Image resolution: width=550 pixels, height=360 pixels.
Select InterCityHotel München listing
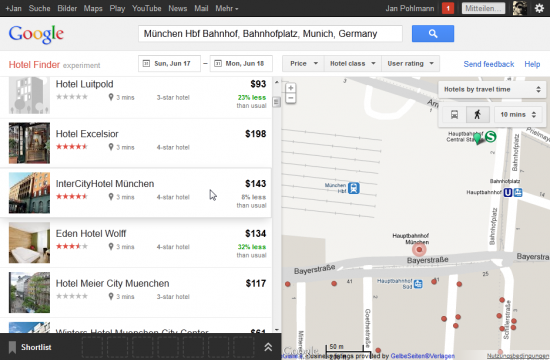point(136,193)
